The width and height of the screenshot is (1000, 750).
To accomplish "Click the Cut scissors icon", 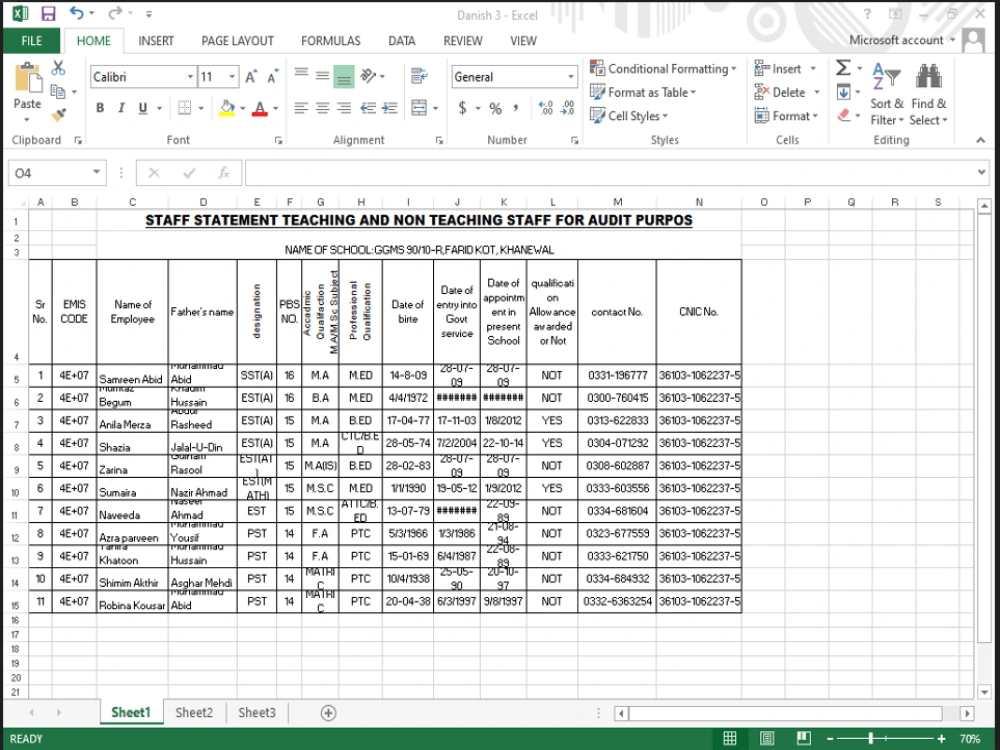I will [x=58, y=68].
